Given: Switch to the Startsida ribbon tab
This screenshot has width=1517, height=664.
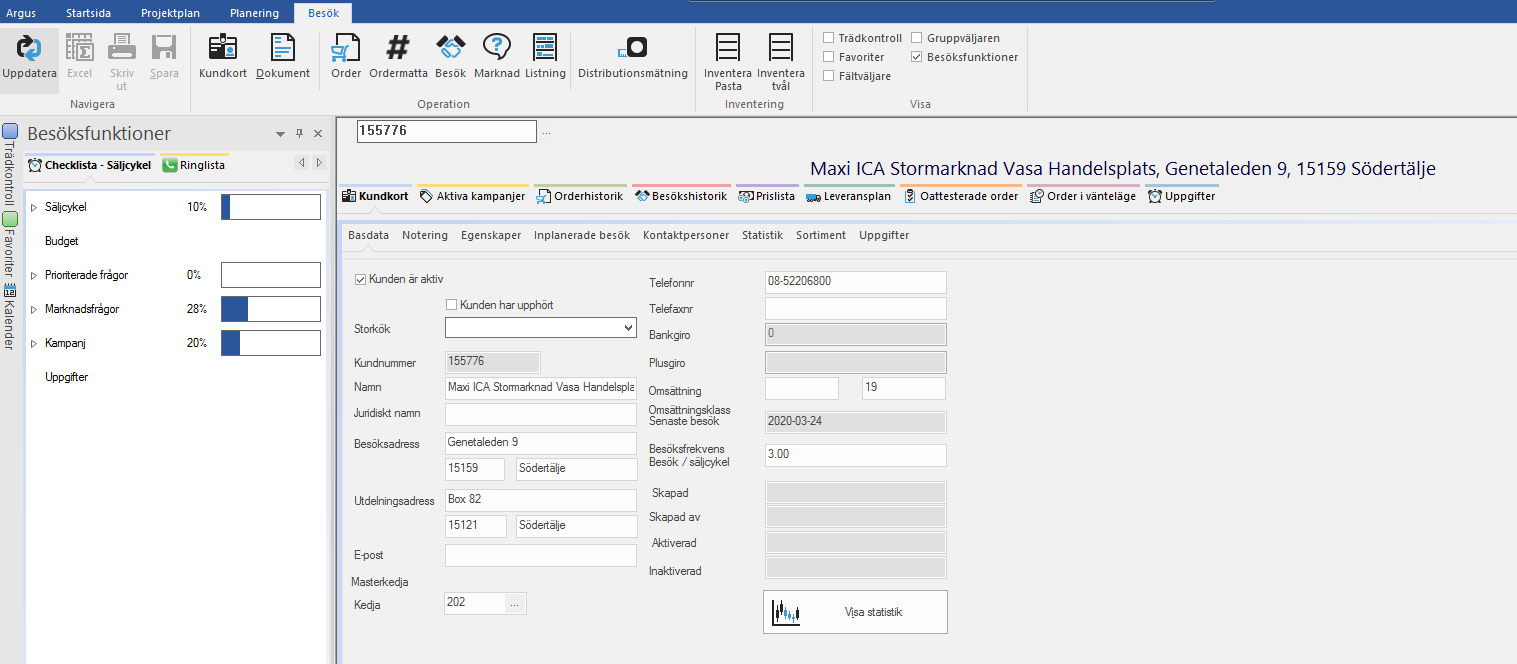Looking at the screenshot, I should coord(89,13).
